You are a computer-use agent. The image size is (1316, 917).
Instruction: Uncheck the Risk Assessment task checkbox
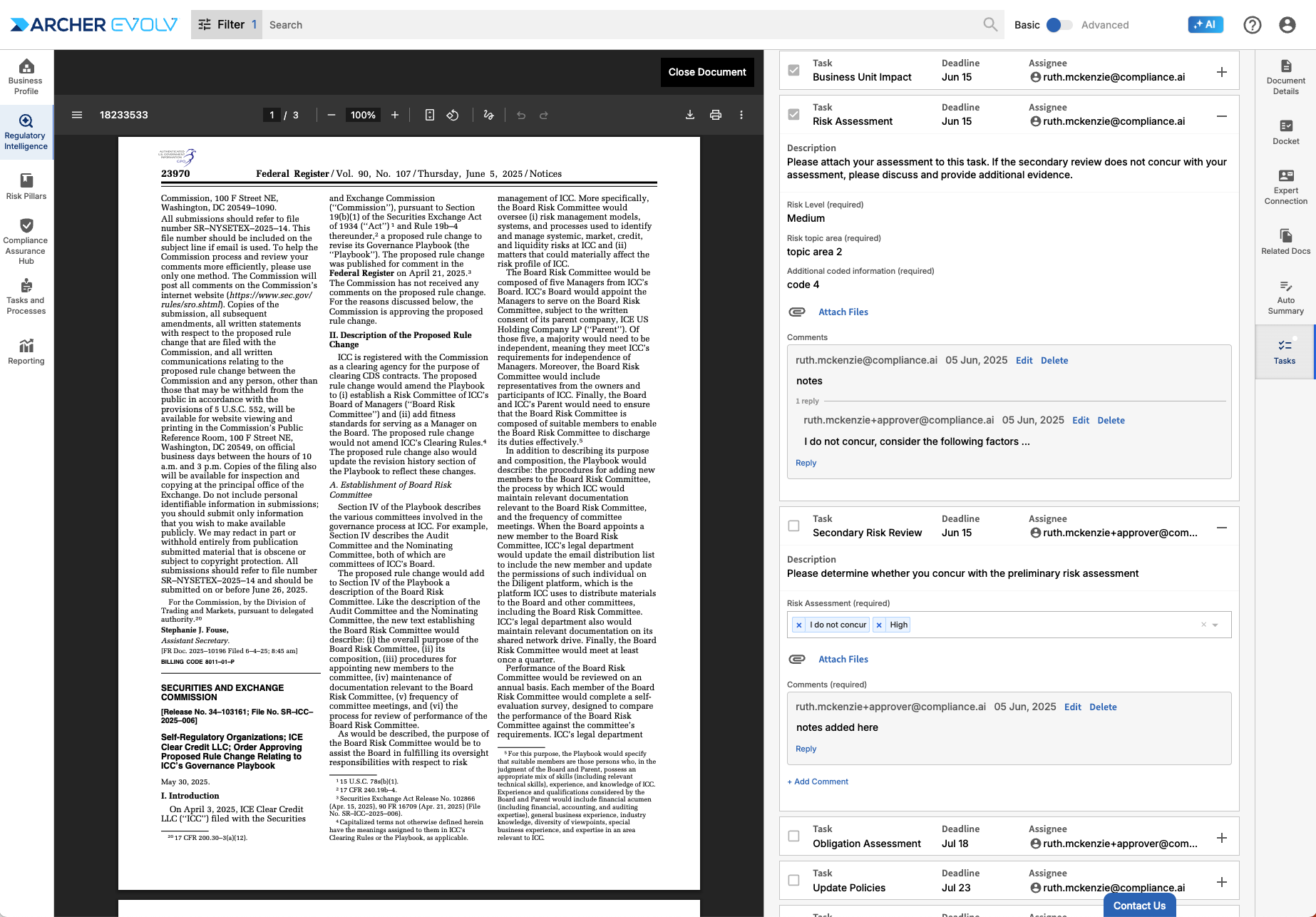[793, 115]
